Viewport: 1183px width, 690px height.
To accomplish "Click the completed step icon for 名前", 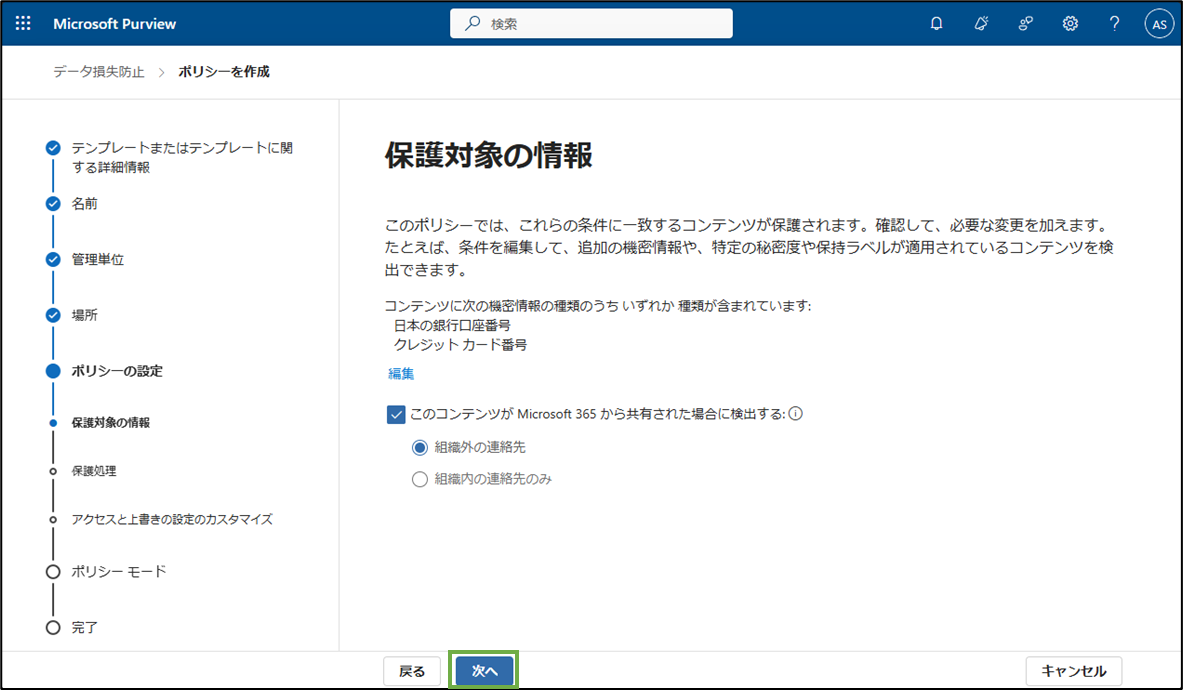I will 53,204.
